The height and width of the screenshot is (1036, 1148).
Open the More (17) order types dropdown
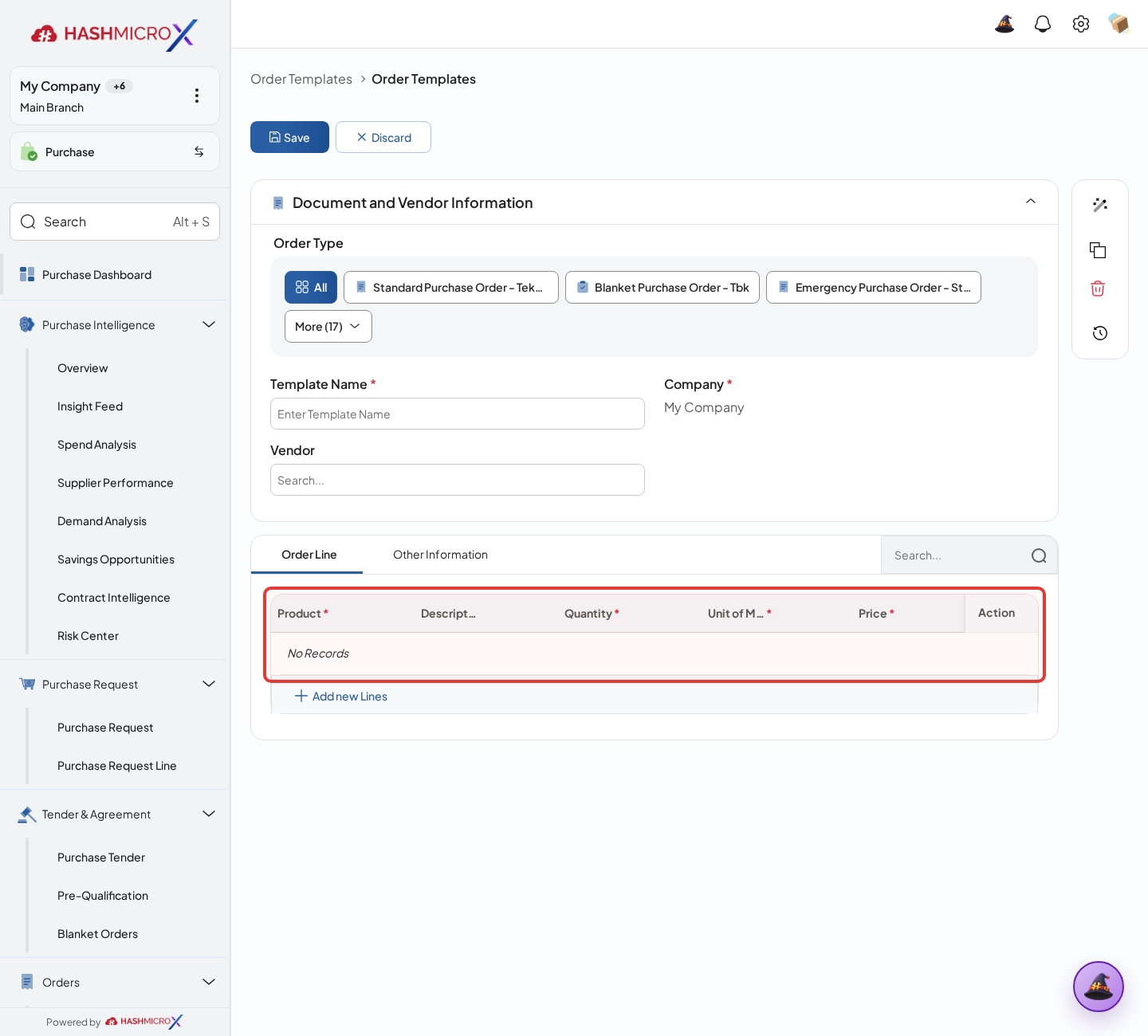pos(328,327)
